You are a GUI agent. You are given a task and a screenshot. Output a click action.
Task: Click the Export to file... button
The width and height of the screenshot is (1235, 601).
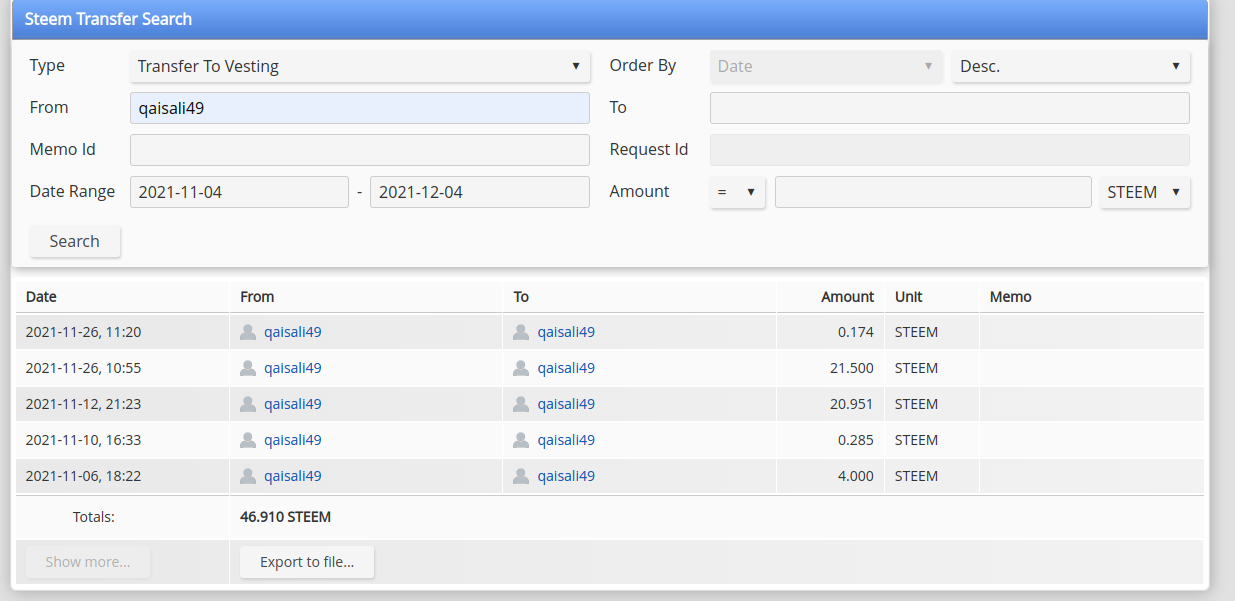coord(307,562)
